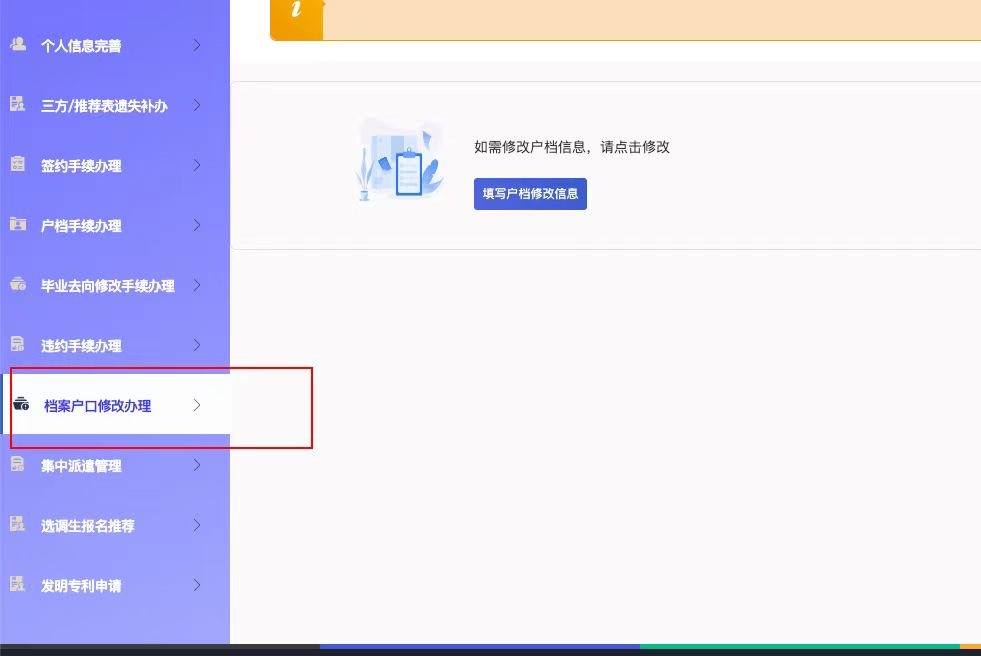
Task: Expand 个人信息完善 using its chevron arrow
Action: coord(197,45)
